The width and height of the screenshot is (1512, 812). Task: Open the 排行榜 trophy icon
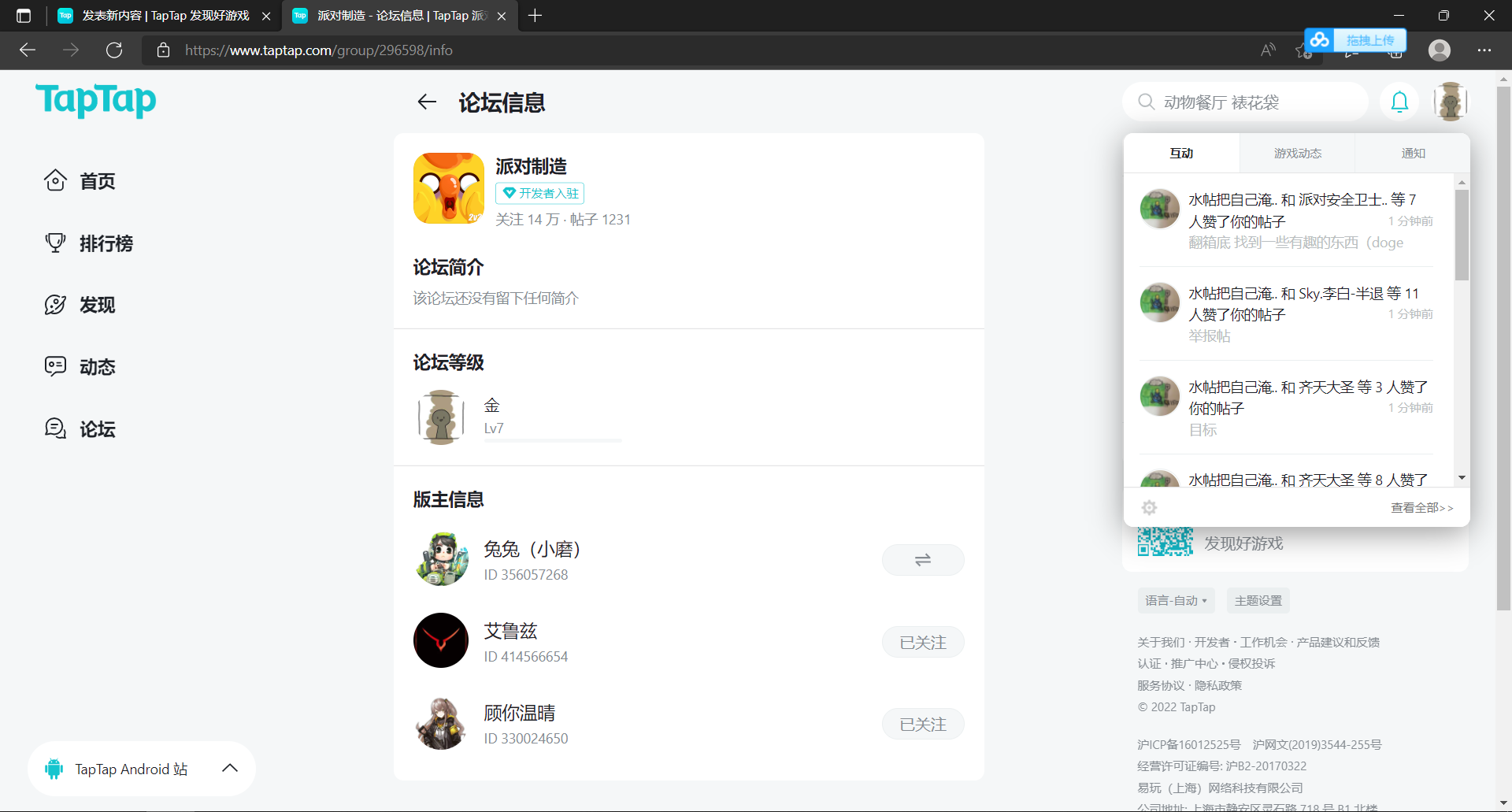(x=55, y=243)
